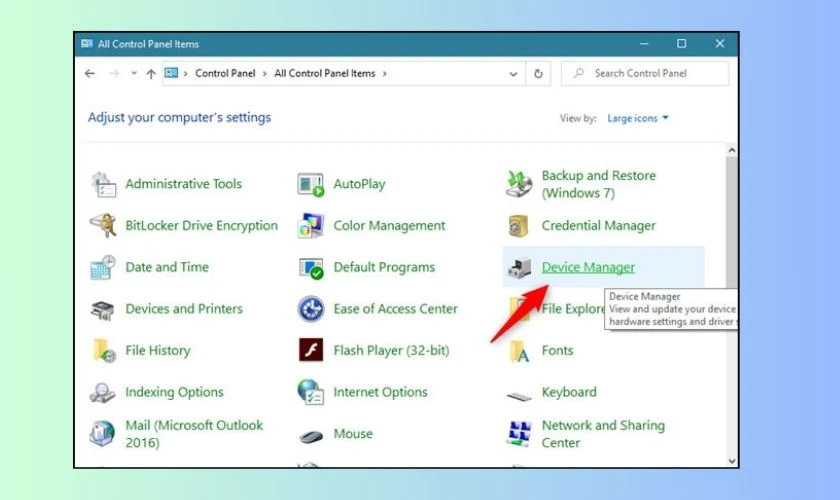Click the Keyboard text
This screenshot has width=840, height=500.
(x=568, y=392)
